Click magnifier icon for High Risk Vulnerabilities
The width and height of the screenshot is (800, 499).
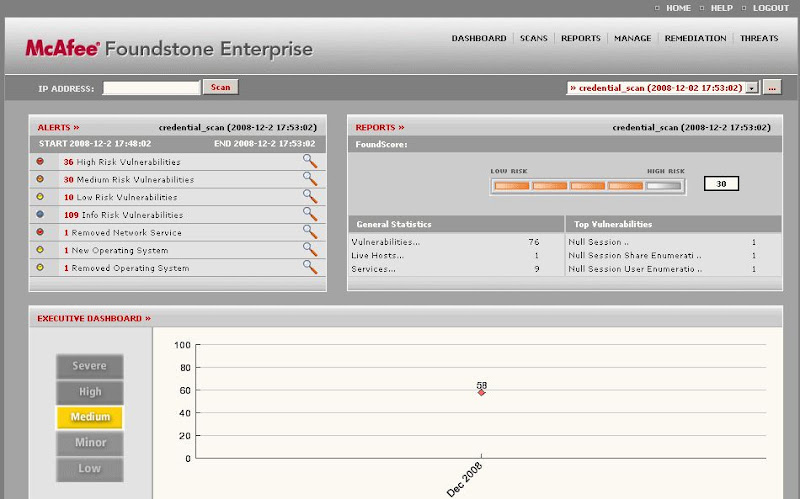click(310, 161)
